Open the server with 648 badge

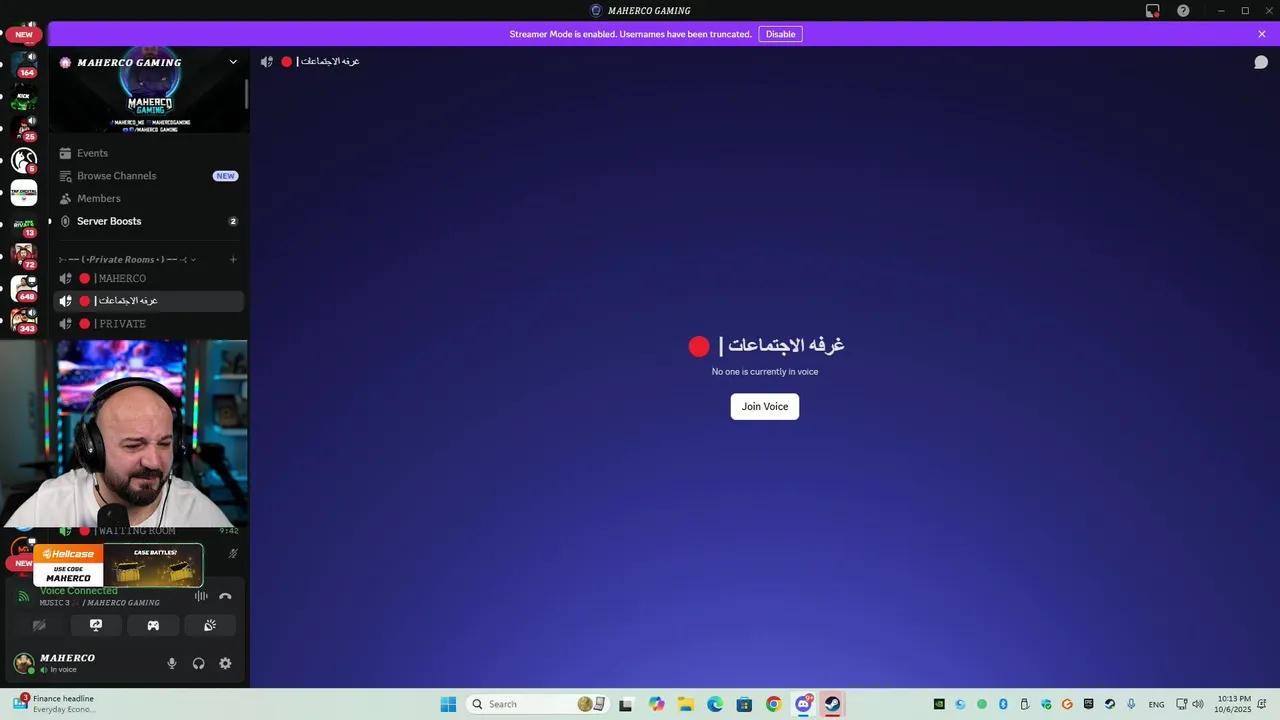pos(24,289)
